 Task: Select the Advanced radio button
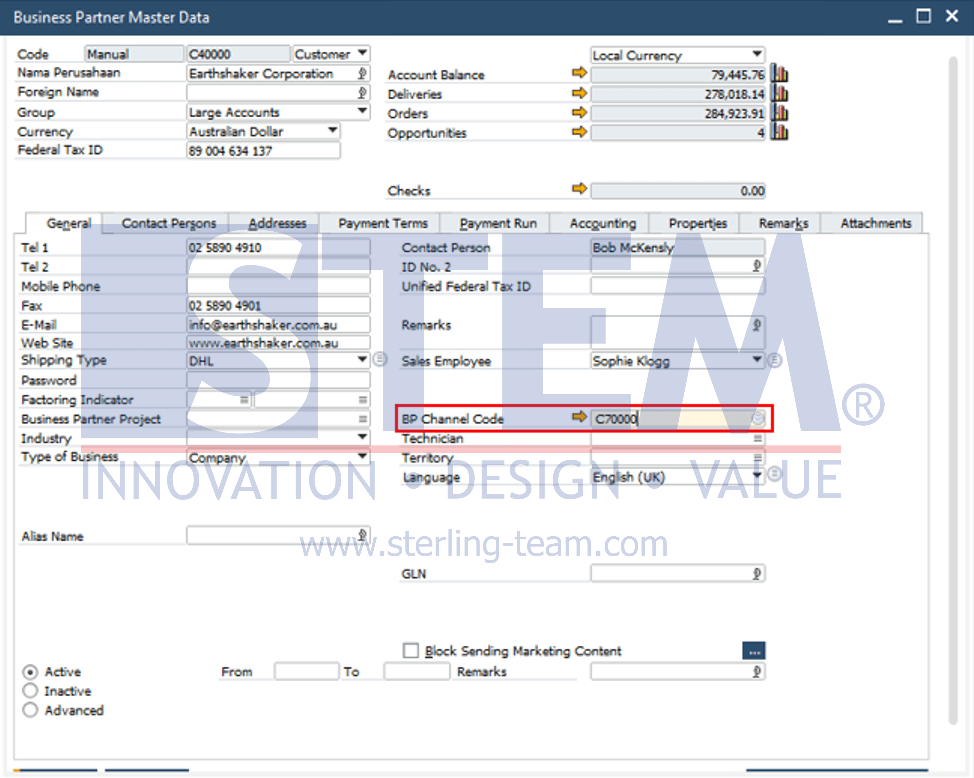pos(30,710)
